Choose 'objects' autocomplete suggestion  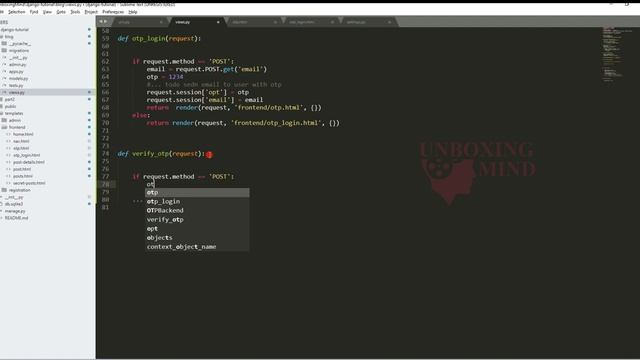198,238
